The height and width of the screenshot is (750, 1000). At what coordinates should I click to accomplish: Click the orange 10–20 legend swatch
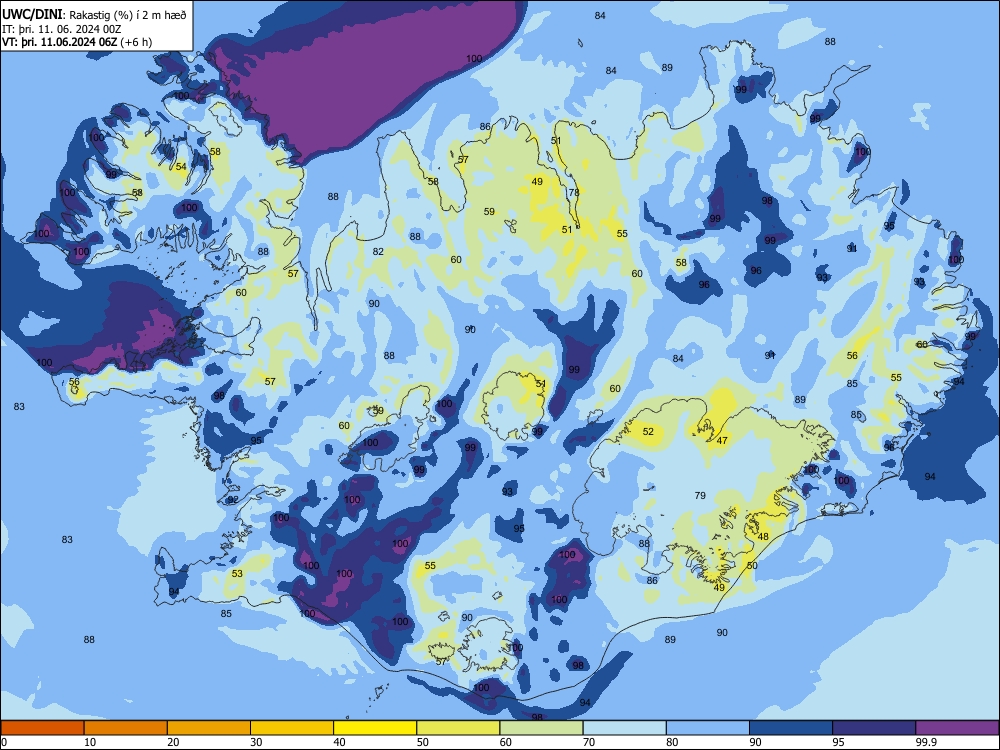(126, 728)
